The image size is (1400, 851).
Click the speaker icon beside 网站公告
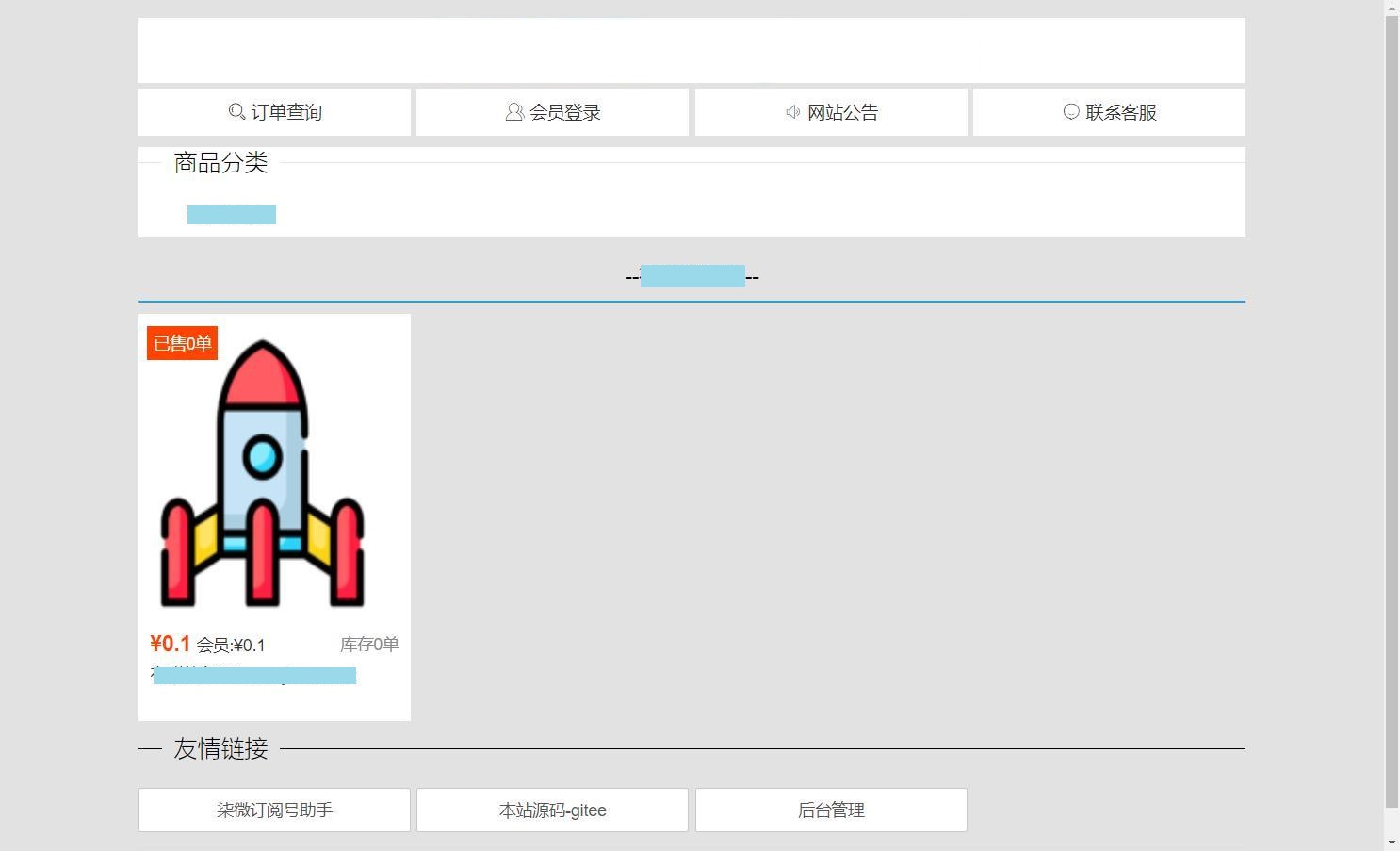tap(793, 112)
